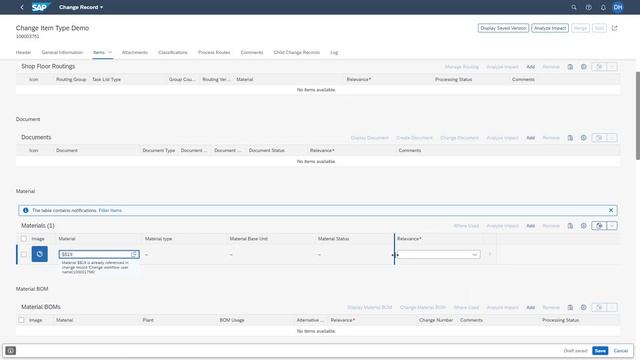This screenshot has width=640, height=360.
Task: Click the export icon in Materials toolbar
Action: click(599, 226)
